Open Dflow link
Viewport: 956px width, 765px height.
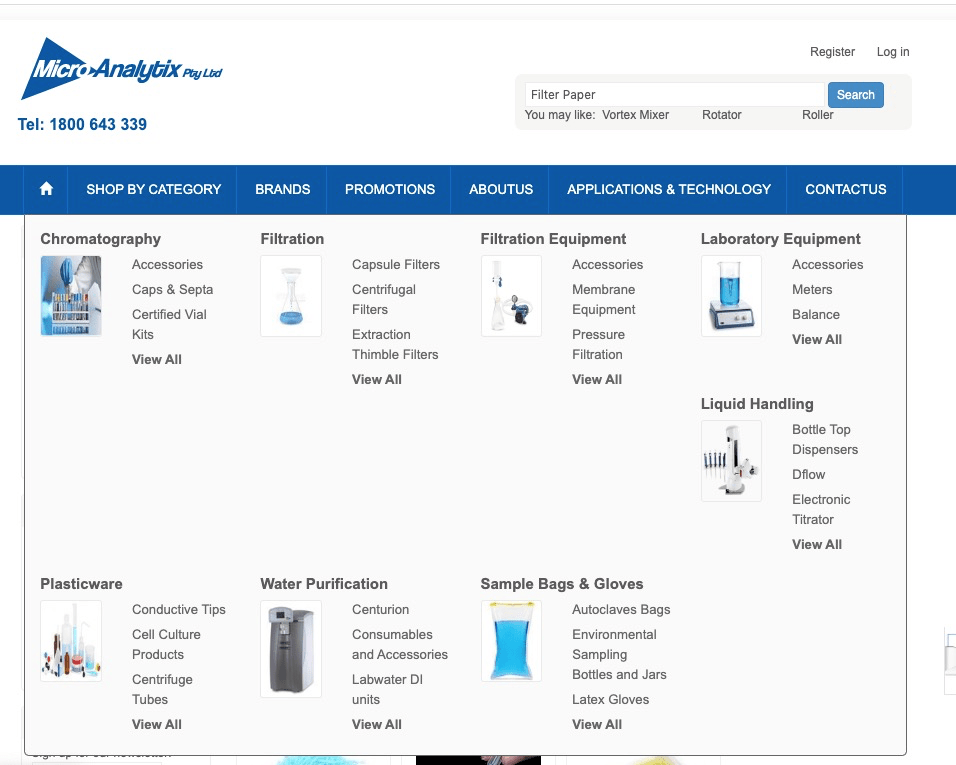[x=808, y=474]
